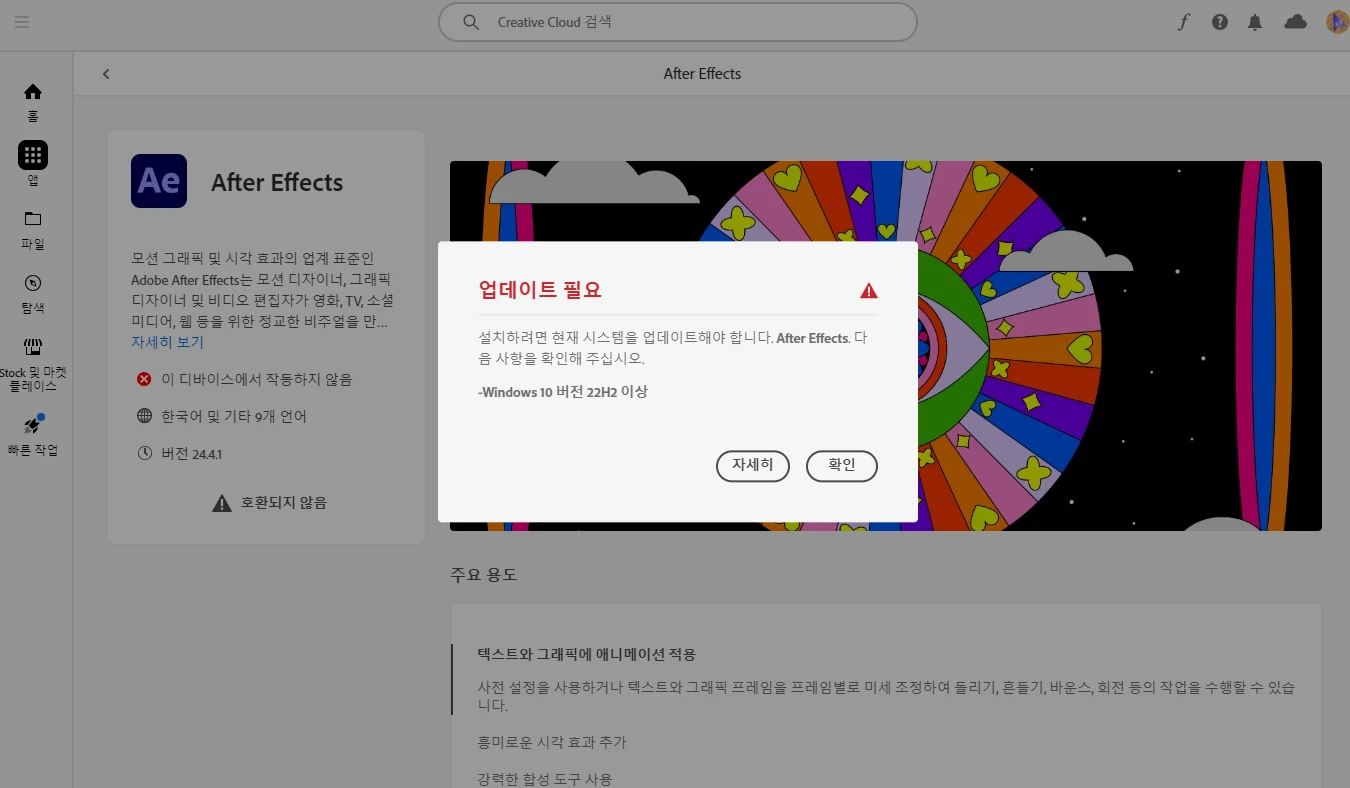This screenshot has height=788, width=1350.
Task: Click 호환되지 않음 label
Action: tap(283, 502)
